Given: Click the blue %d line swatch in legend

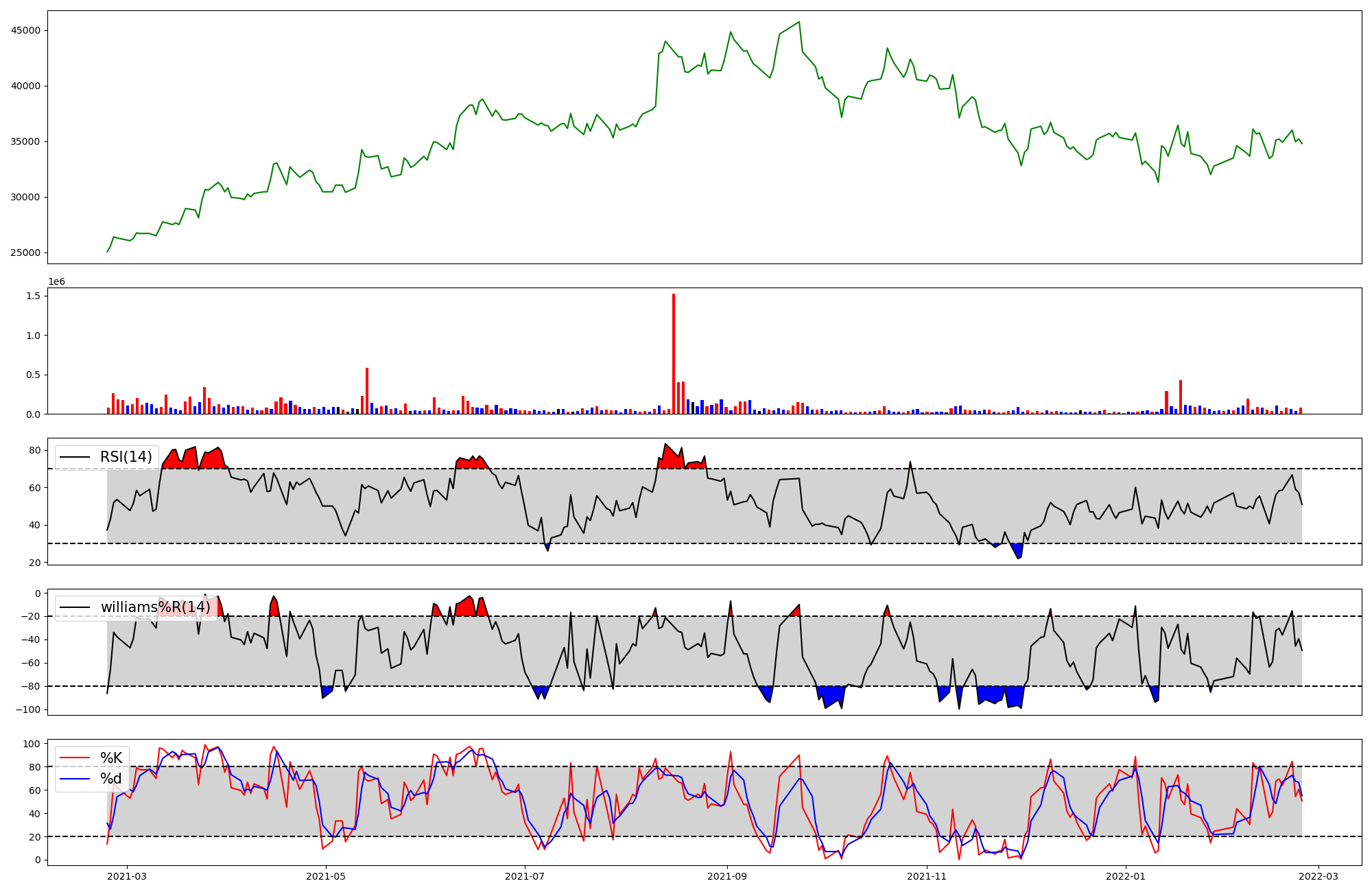Looking at the screenshot, I should pos(75,779).
